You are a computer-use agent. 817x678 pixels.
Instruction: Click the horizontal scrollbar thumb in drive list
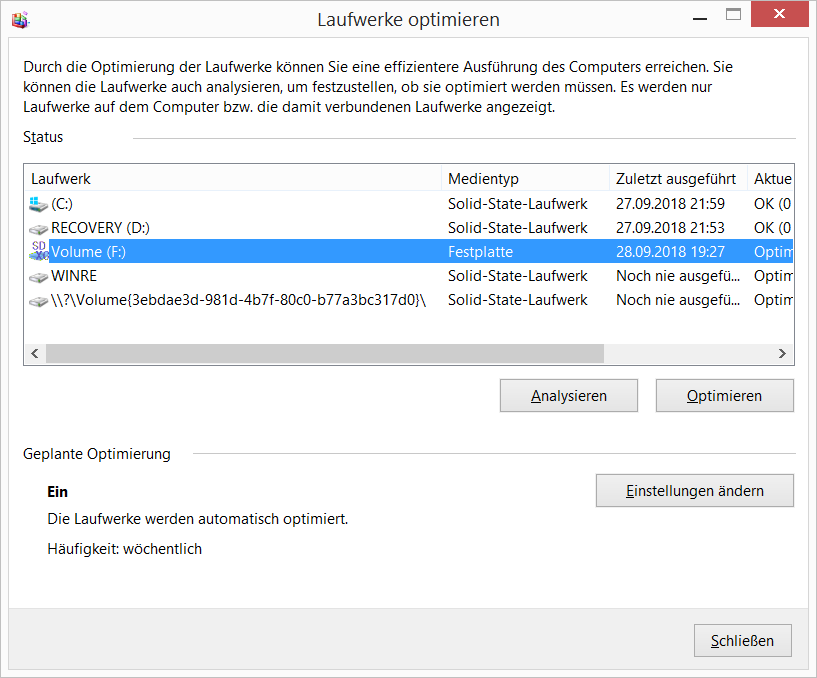[x=325, y=353]
